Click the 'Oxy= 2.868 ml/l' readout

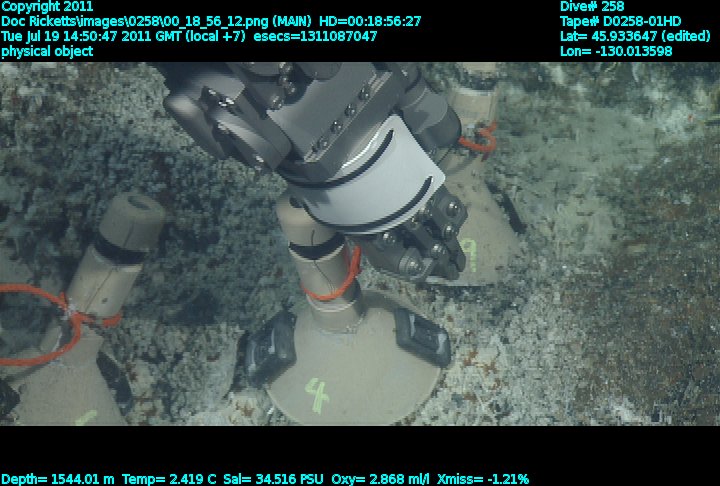[380, 479]
